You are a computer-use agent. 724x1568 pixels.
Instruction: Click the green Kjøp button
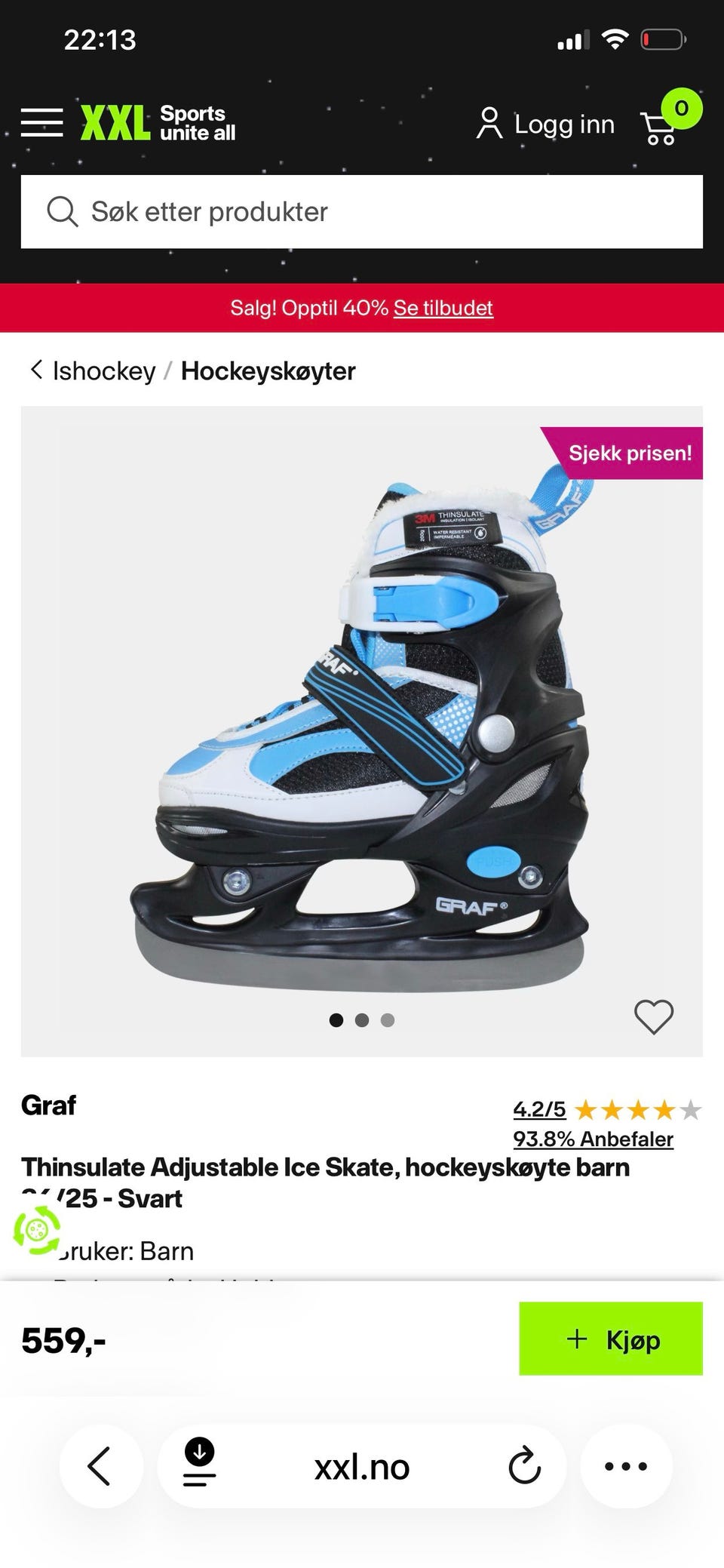click(x=611, y=1338)
